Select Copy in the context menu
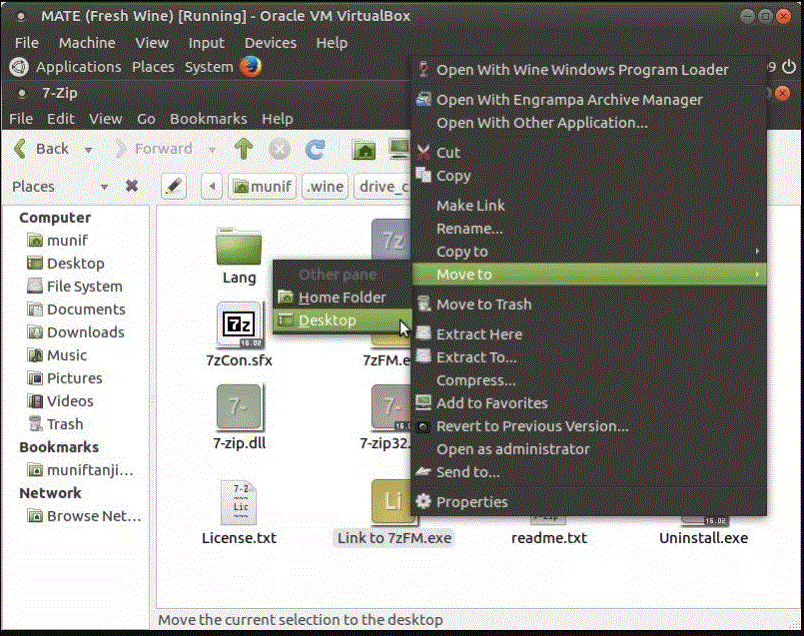The image size is (804, 636). tap(589, 175)
